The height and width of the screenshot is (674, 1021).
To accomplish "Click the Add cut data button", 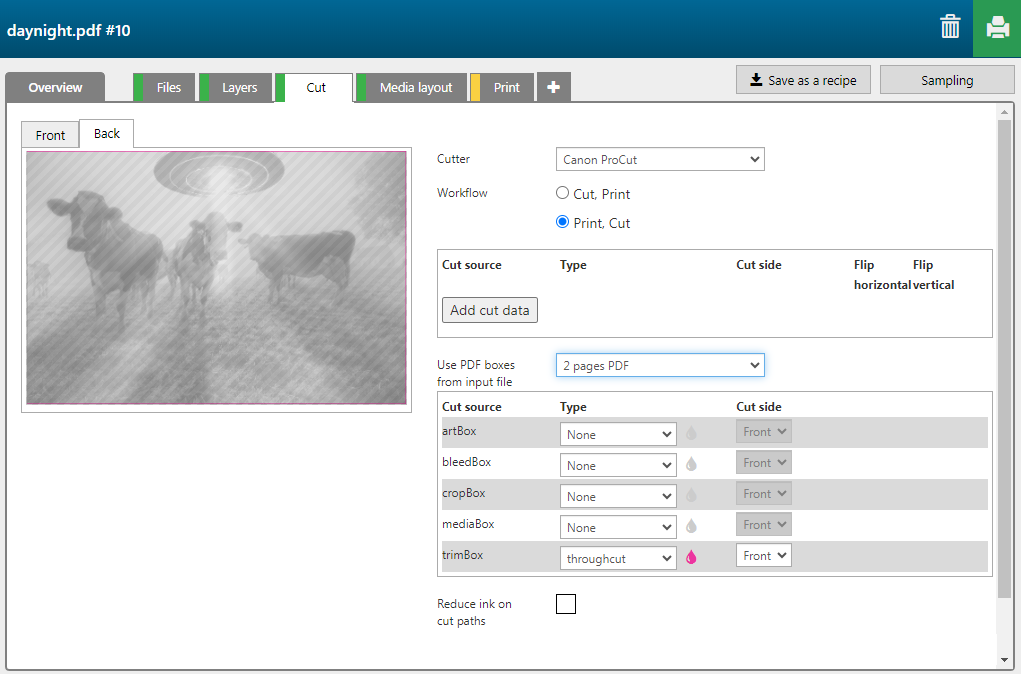I will pyautogui.click(x=490, y=310).
